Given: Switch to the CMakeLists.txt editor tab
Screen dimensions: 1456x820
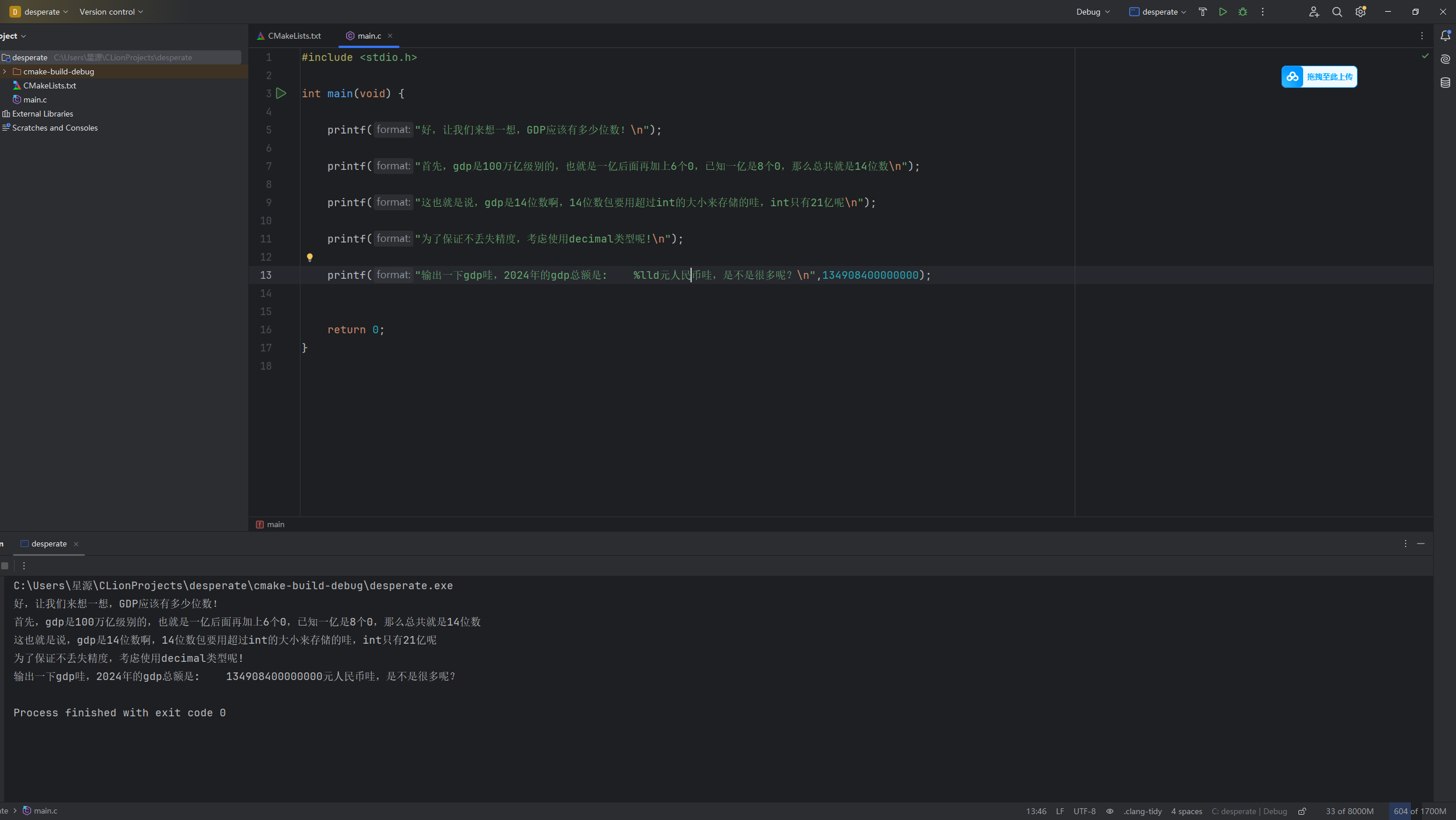Looking at the screenshot, I should pos(294,36).
